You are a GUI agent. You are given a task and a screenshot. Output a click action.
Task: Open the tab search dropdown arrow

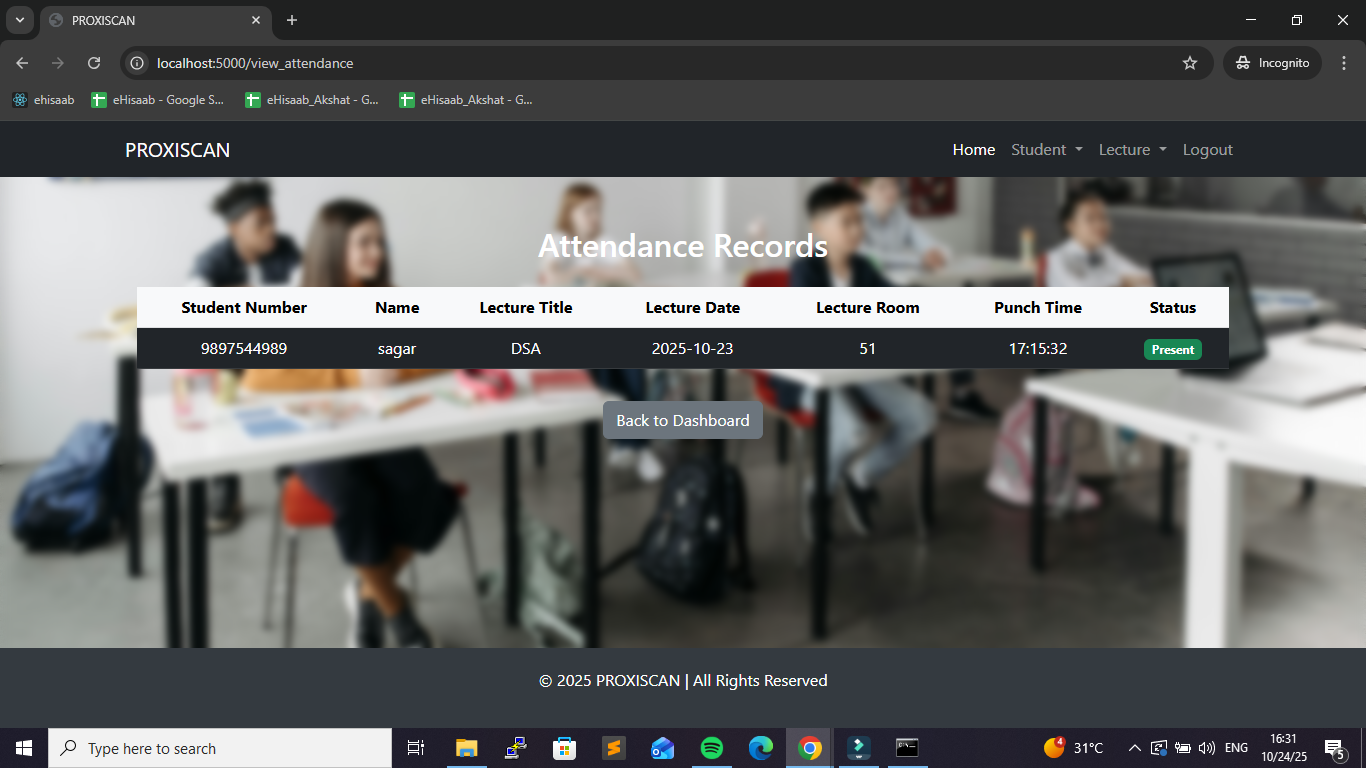pos(19,20)
